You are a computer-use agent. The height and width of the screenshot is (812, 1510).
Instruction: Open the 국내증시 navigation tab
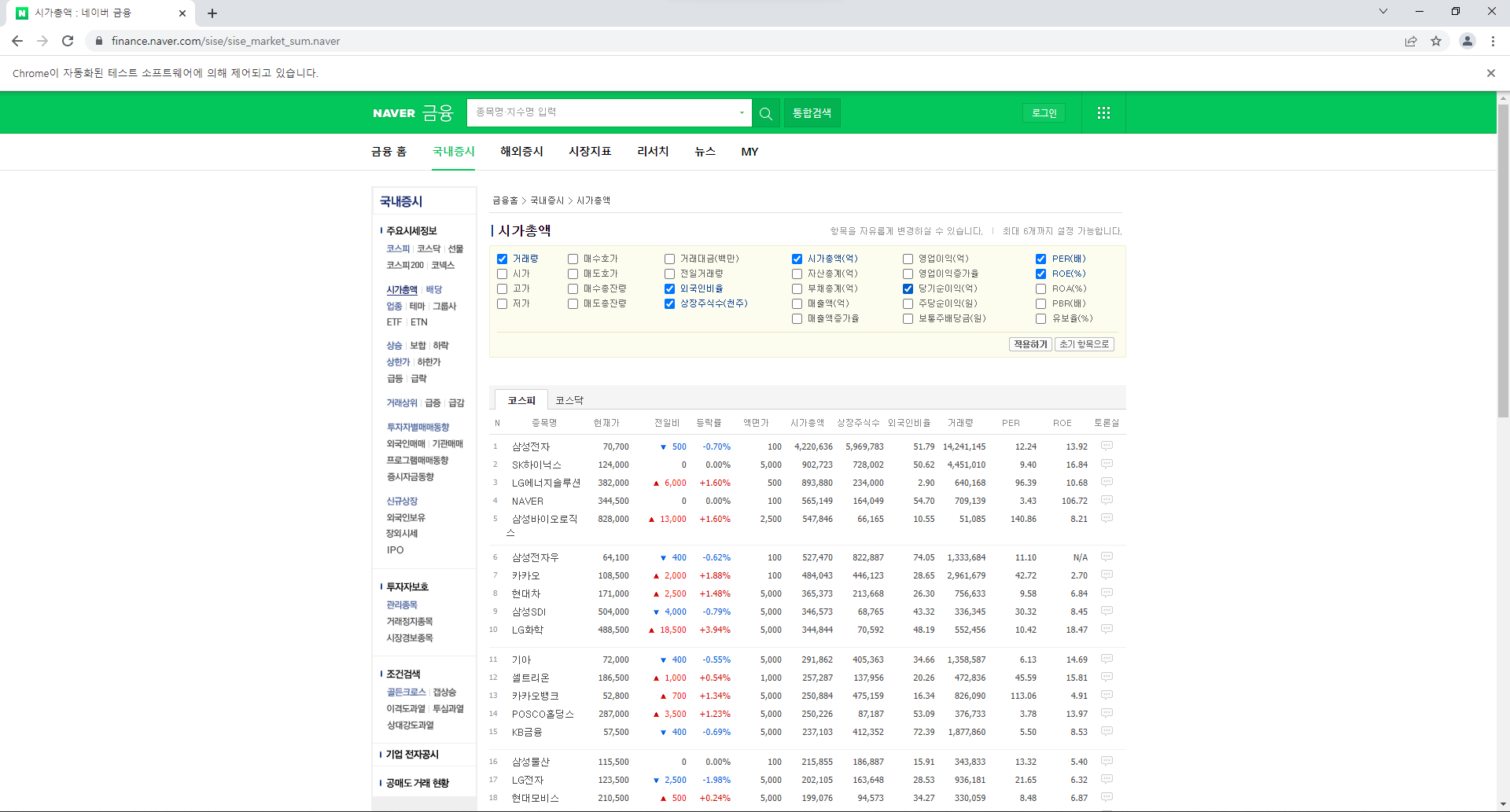click(454, 152)
